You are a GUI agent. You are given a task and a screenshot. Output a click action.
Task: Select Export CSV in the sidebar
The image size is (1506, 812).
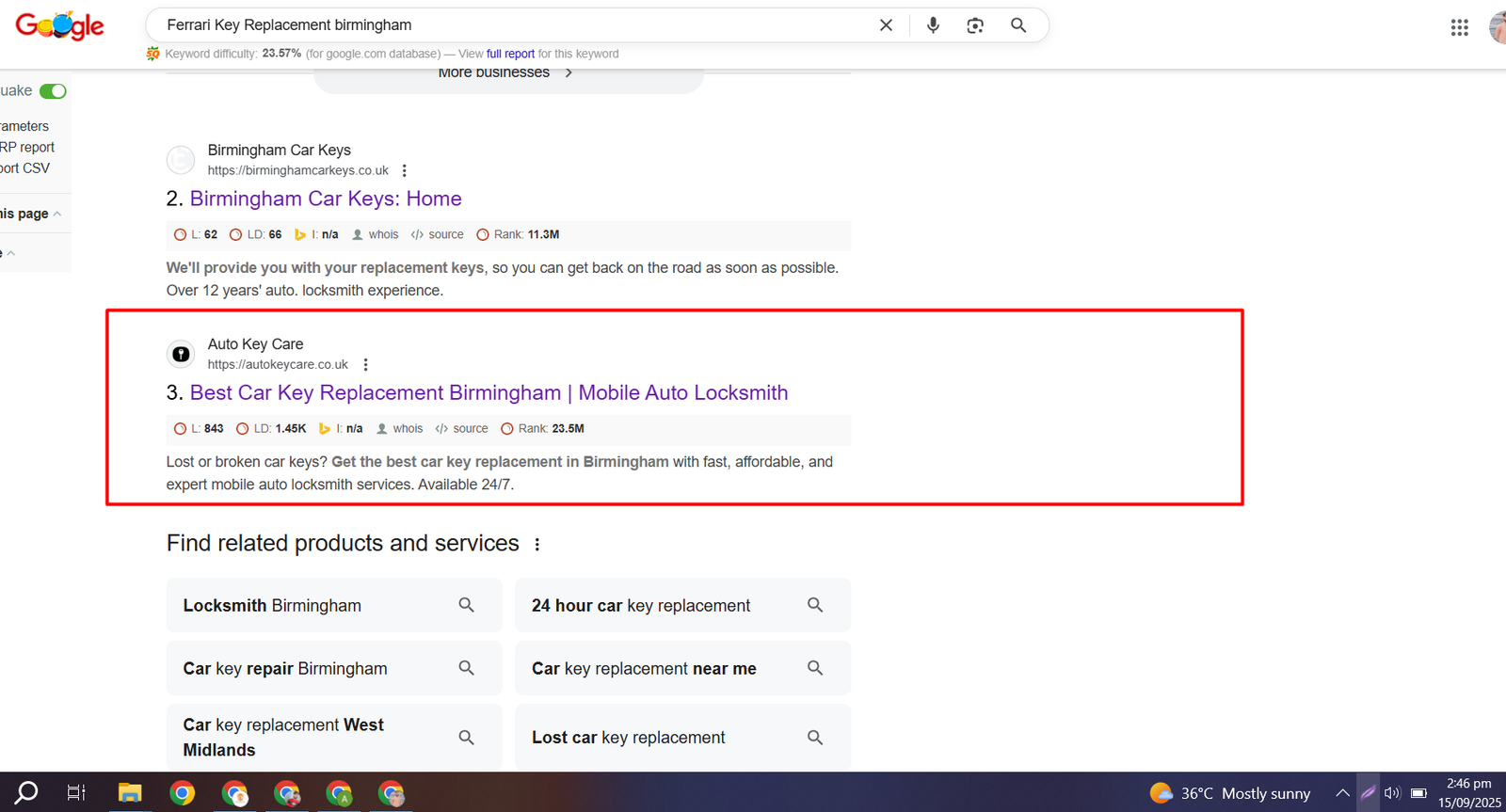[x=25, y=167]
